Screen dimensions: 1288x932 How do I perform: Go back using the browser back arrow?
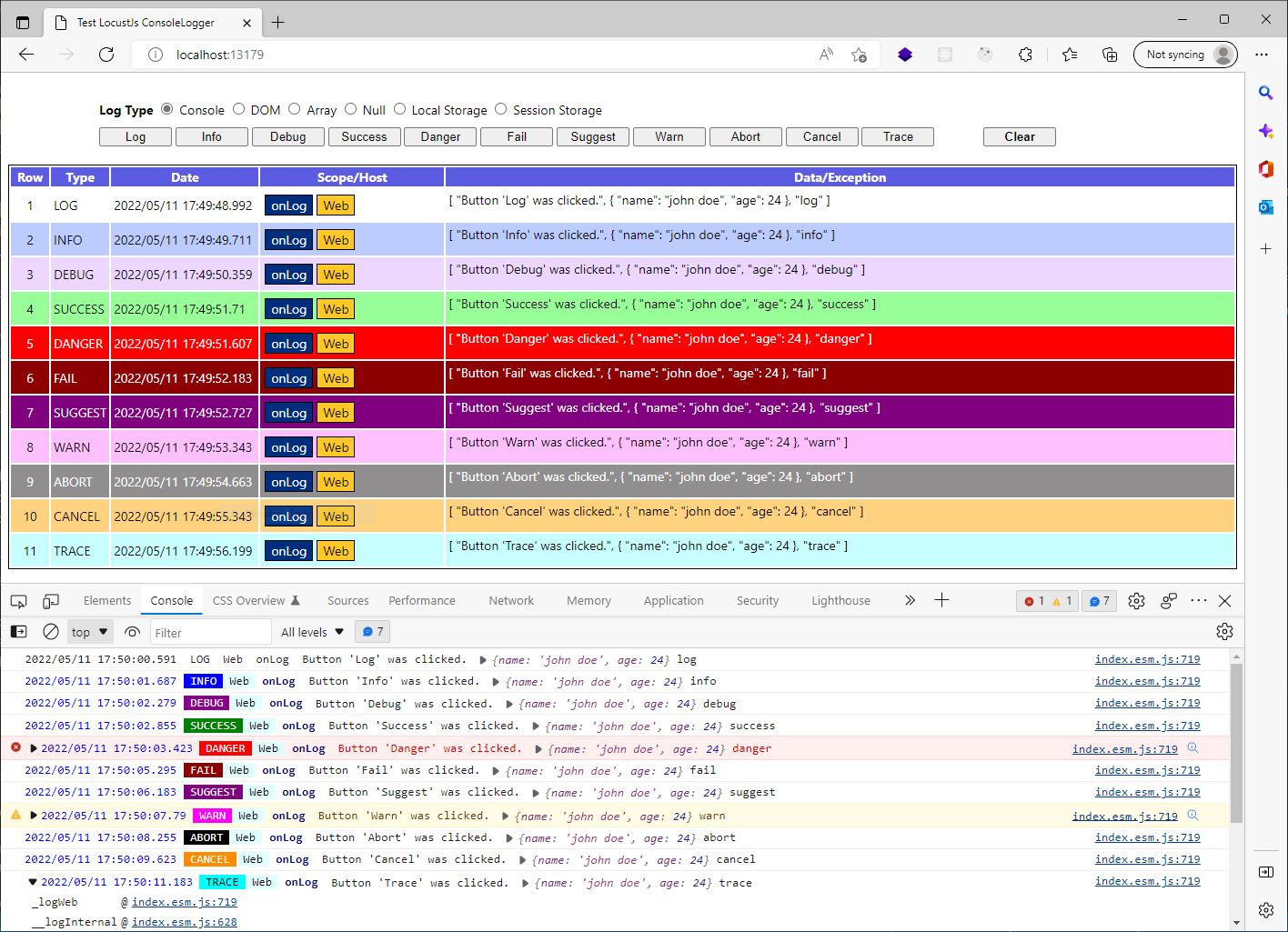coord(26,55)
